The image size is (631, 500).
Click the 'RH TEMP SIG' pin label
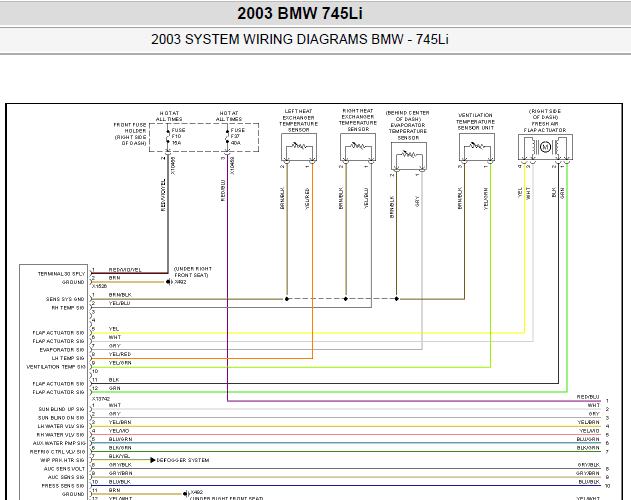point(68,308)
